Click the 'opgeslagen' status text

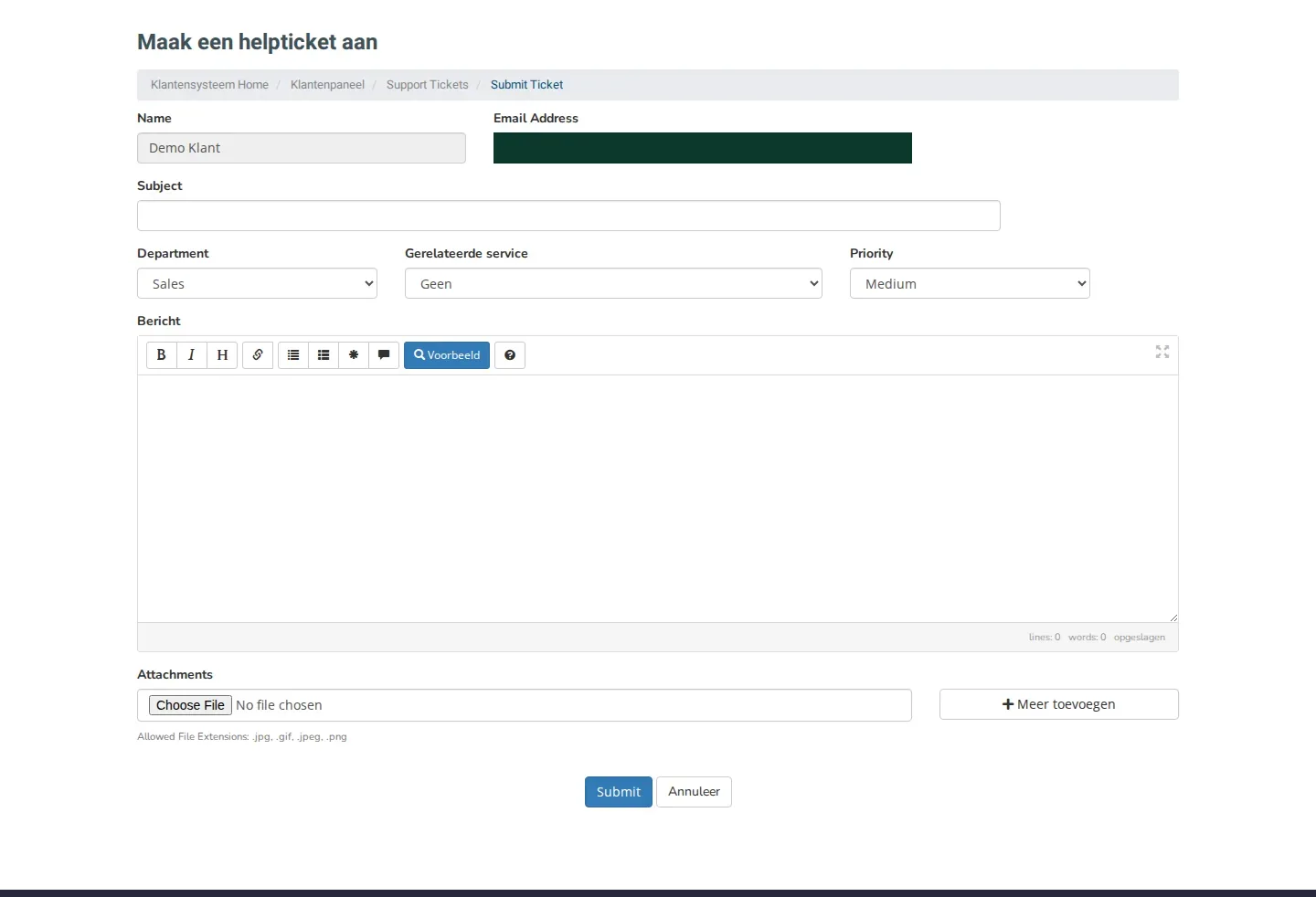pos(1140,638)
